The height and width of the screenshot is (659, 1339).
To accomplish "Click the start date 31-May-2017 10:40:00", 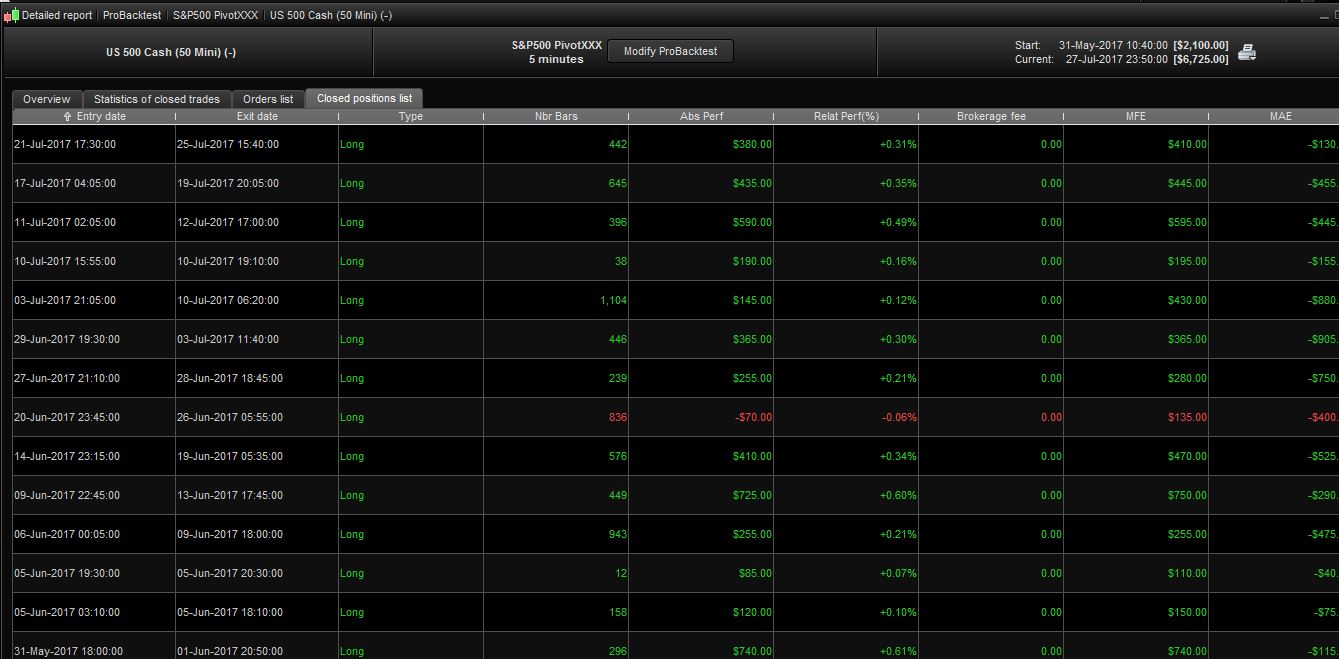I will coord(1113,45).
